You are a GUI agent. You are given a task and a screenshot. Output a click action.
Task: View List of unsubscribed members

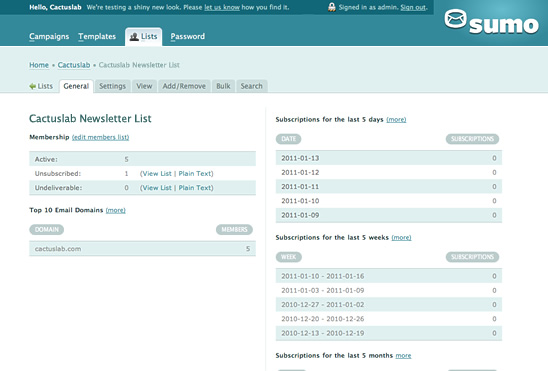click(157, 174)
